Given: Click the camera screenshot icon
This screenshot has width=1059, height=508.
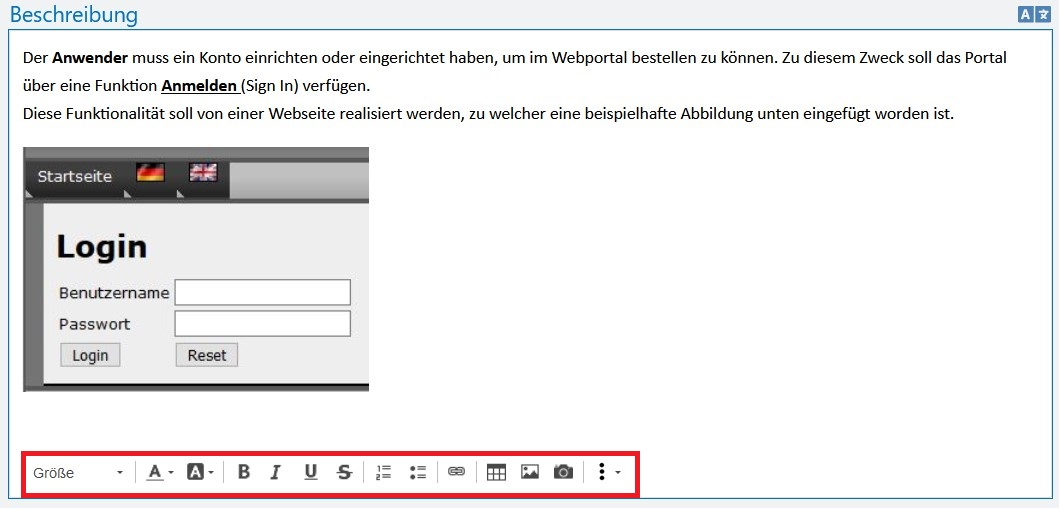Looking at the screenshot, I should 564,473.
